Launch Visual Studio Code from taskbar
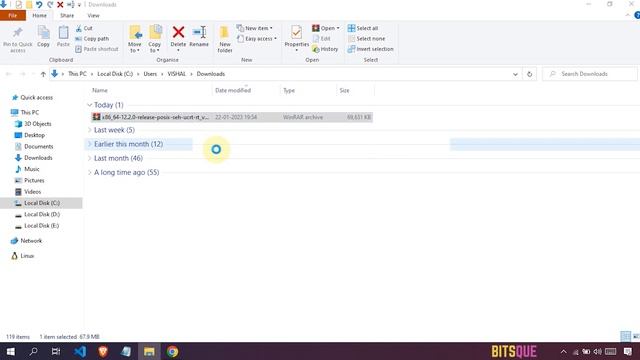This screenshot has height=360, width=640. [80, 351]
